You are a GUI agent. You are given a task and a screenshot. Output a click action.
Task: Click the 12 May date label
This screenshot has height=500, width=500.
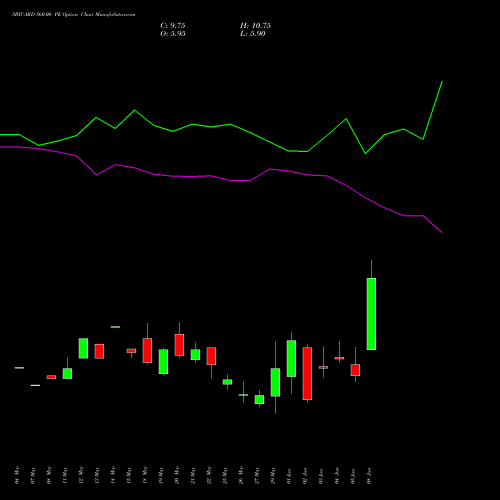pyautogui.click(x=81, y=475)
